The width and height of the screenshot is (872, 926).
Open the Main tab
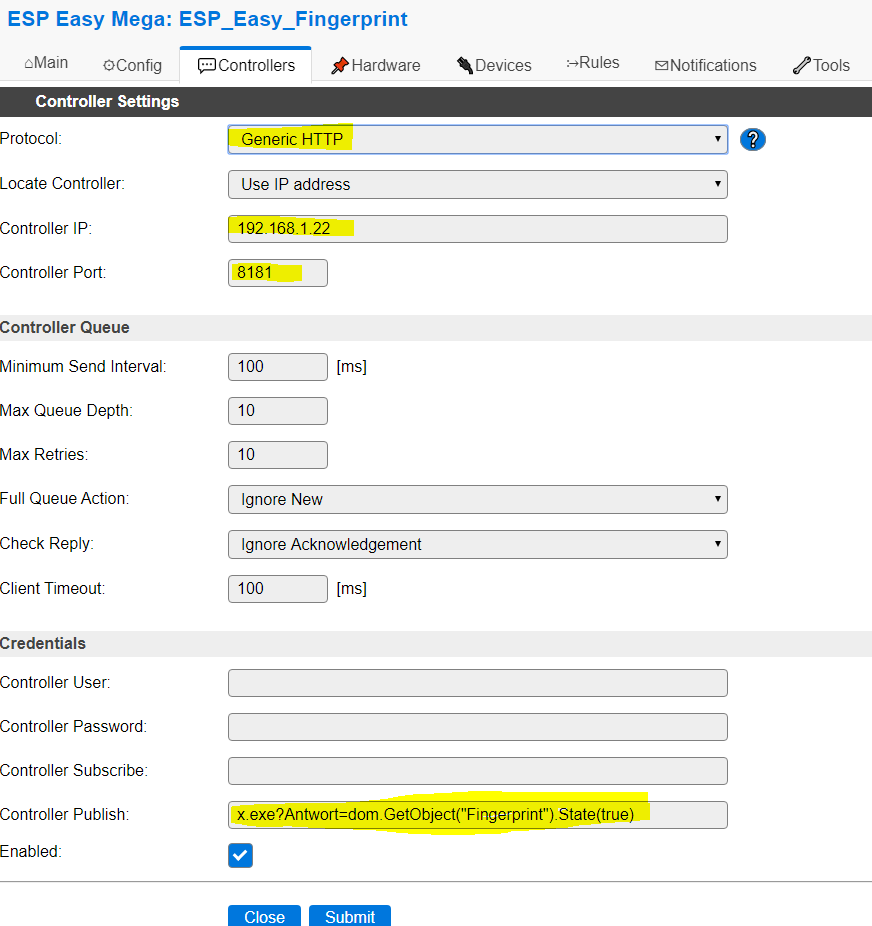pyautogui.click(x=46, y=63)
